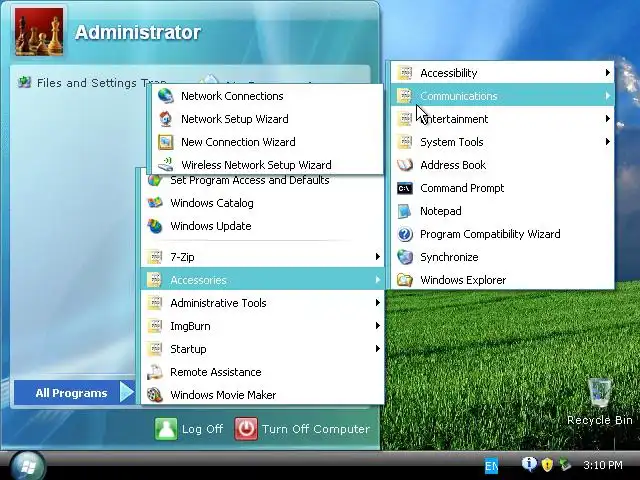The height and width of the screenshot is (480, 640).
Task: Click the Windows Movie Maker film reel icon
Action: point(155,395)
